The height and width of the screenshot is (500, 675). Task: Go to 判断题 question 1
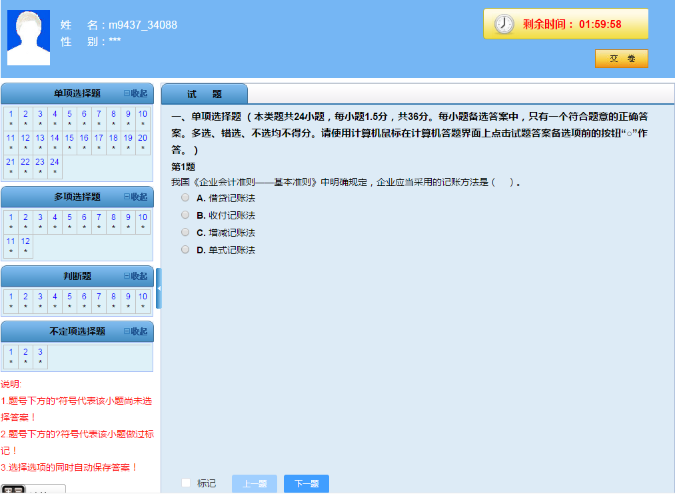pos(11,301)
